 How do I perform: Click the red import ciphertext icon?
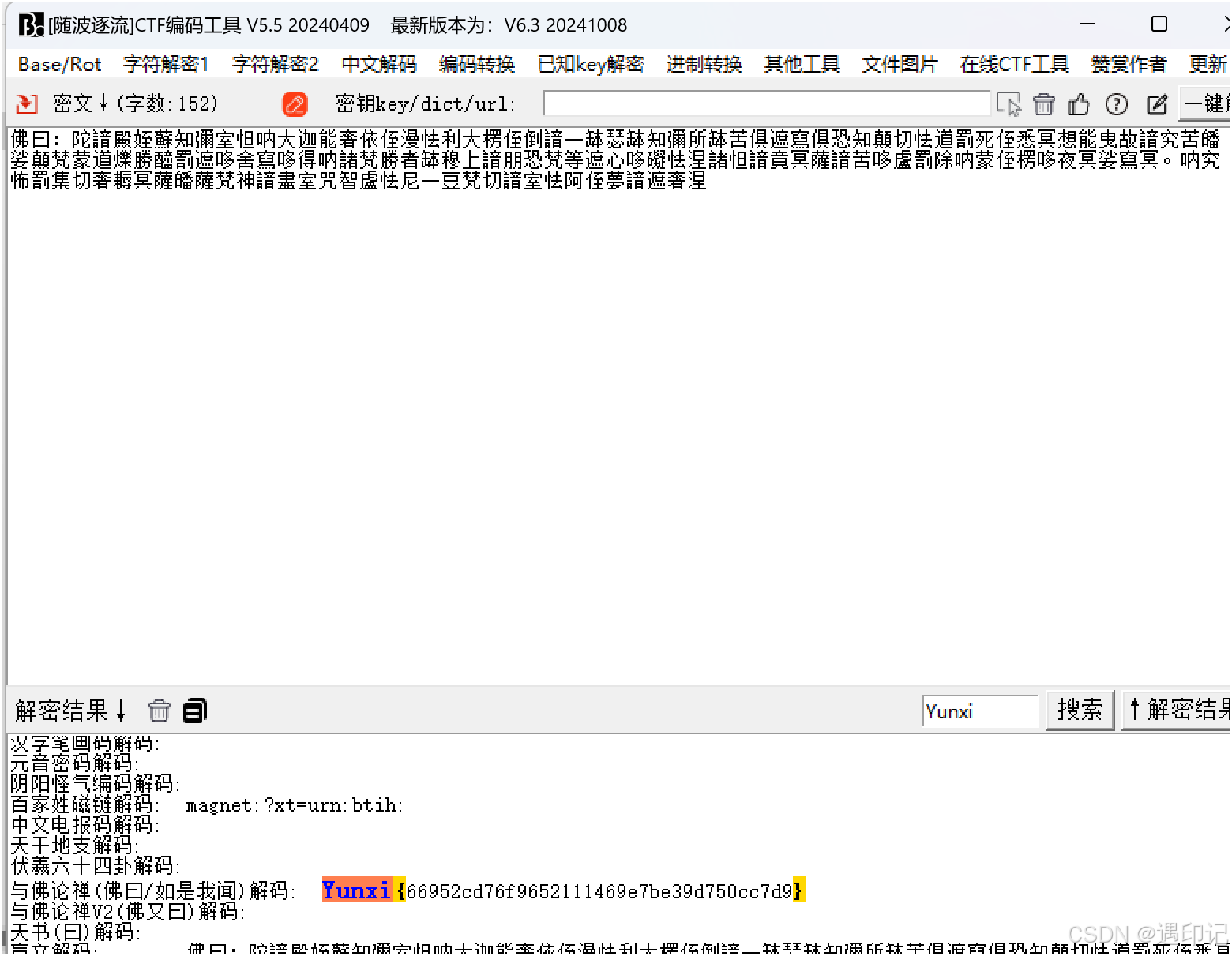pyautogui.click(x=25, y=103)
